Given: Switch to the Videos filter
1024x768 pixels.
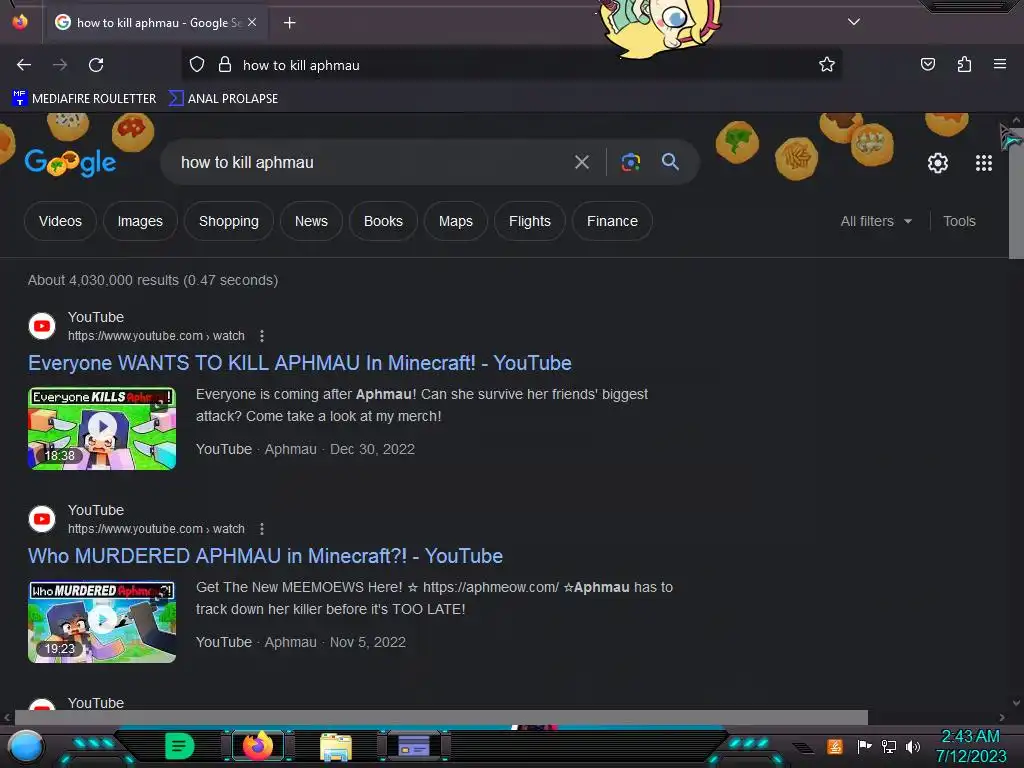Looking at the screenshot, I should pyautogui.click(x=60, y=221).
